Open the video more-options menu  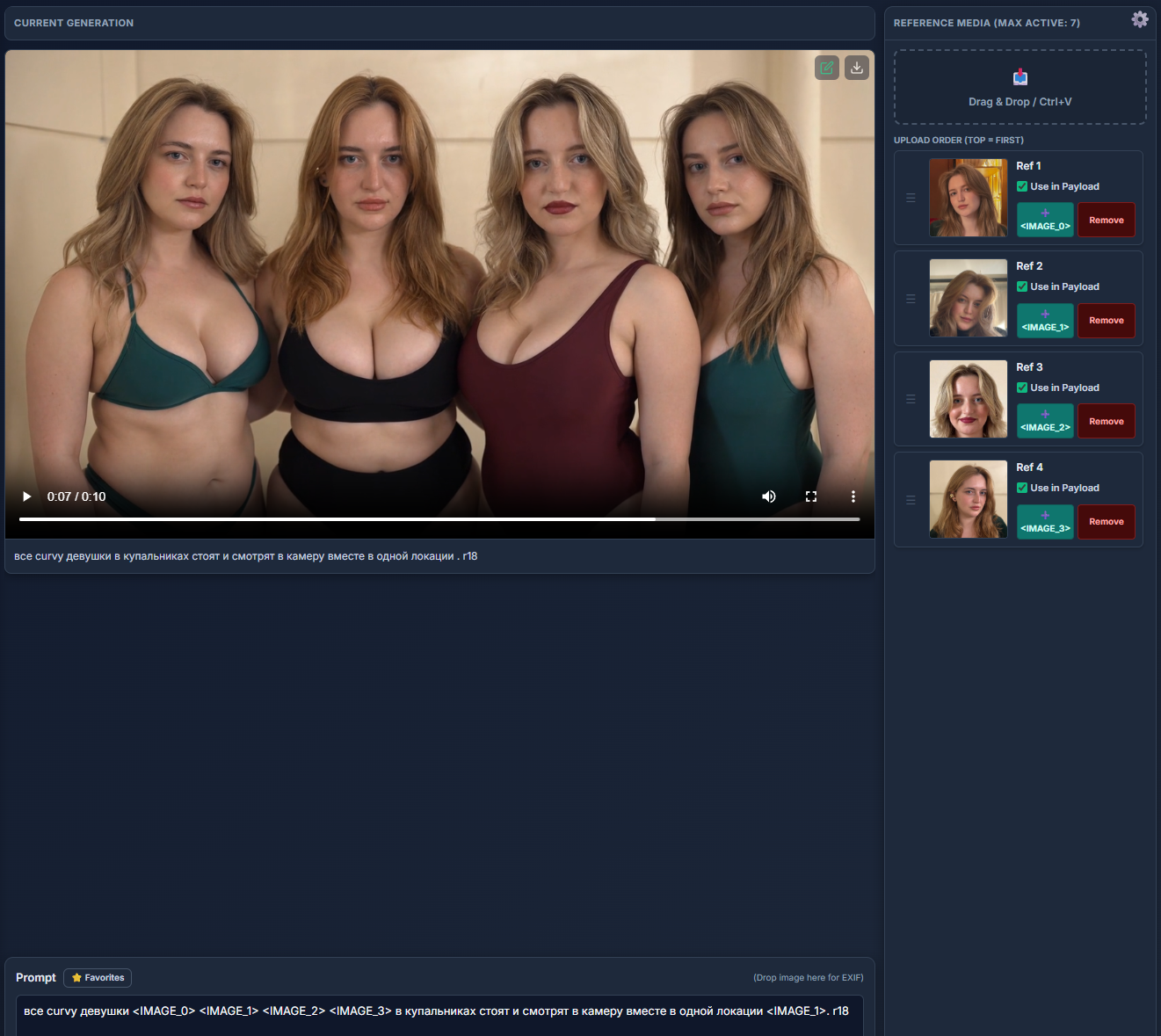[853, 496]
